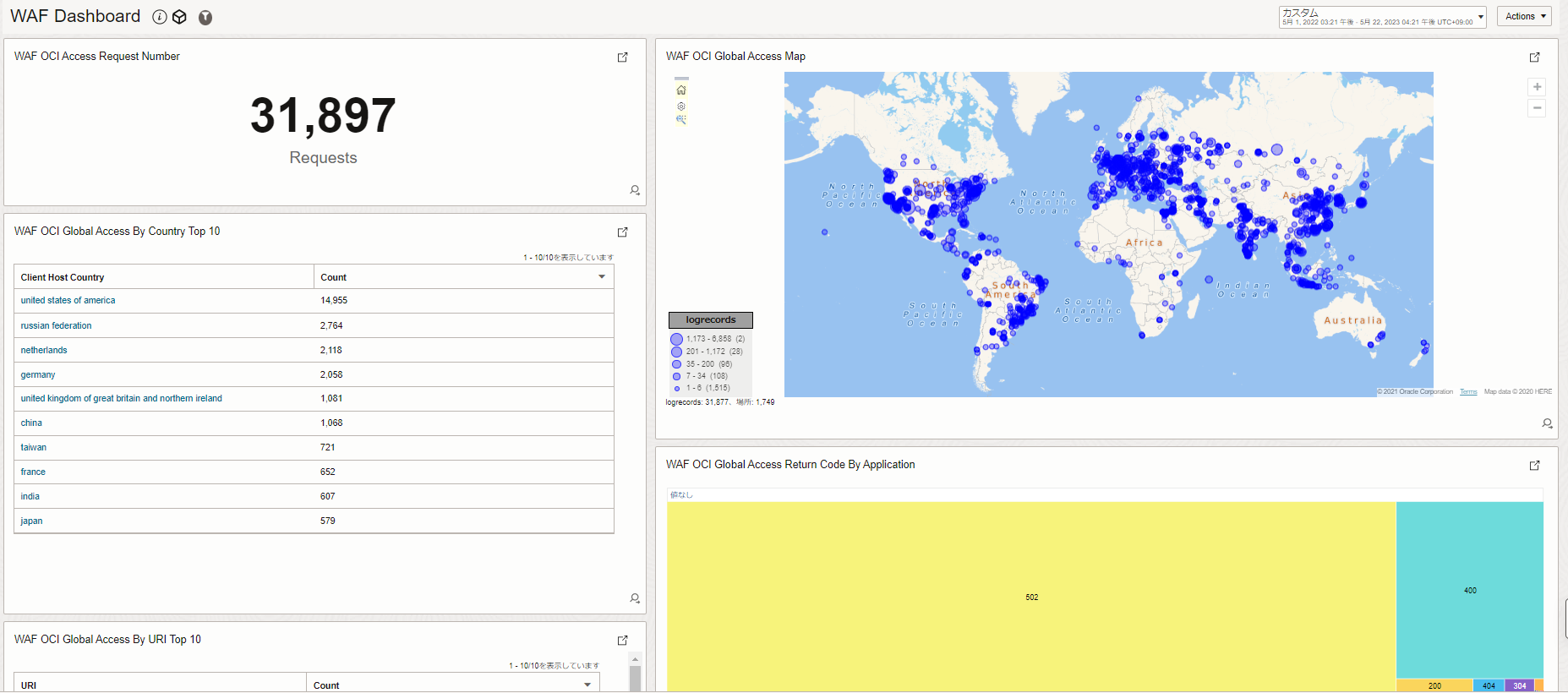This screenshot has height=693, width=1568.
Task: Click the cube icon beside the dashboard title
Action: pos(179,17)
